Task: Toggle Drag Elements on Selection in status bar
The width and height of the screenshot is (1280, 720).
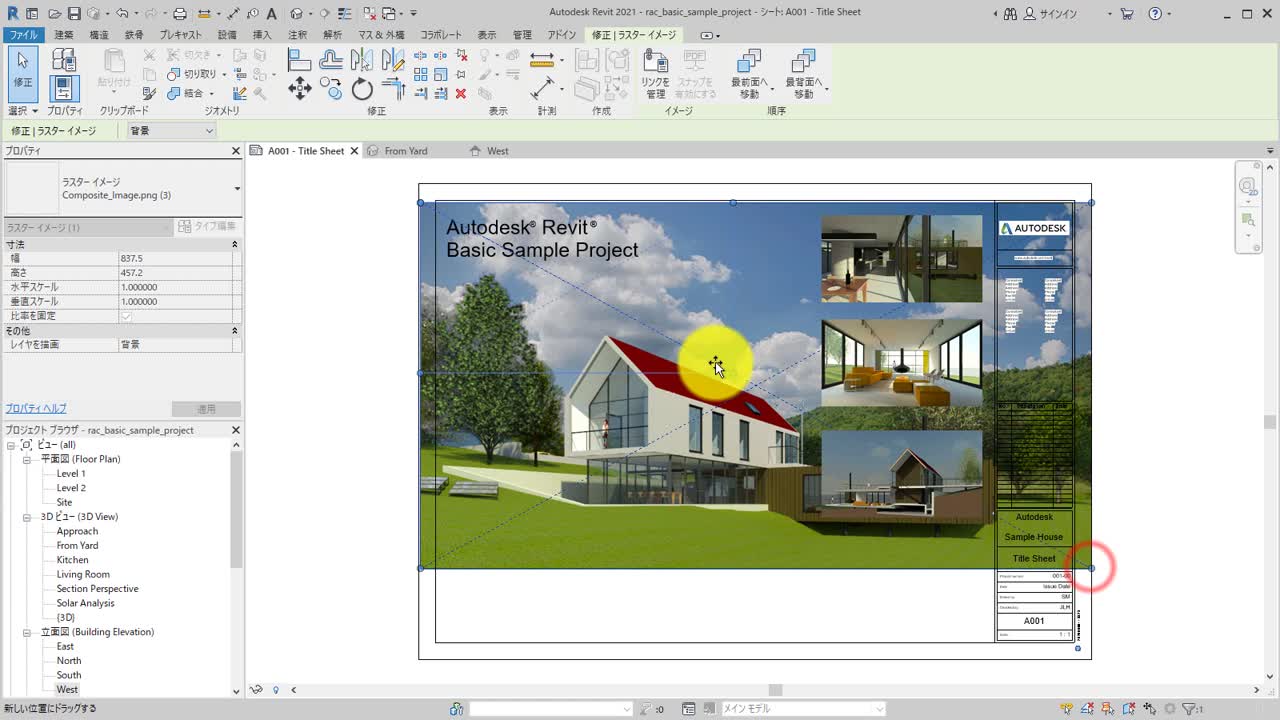Action: (x=1150, y=709)
